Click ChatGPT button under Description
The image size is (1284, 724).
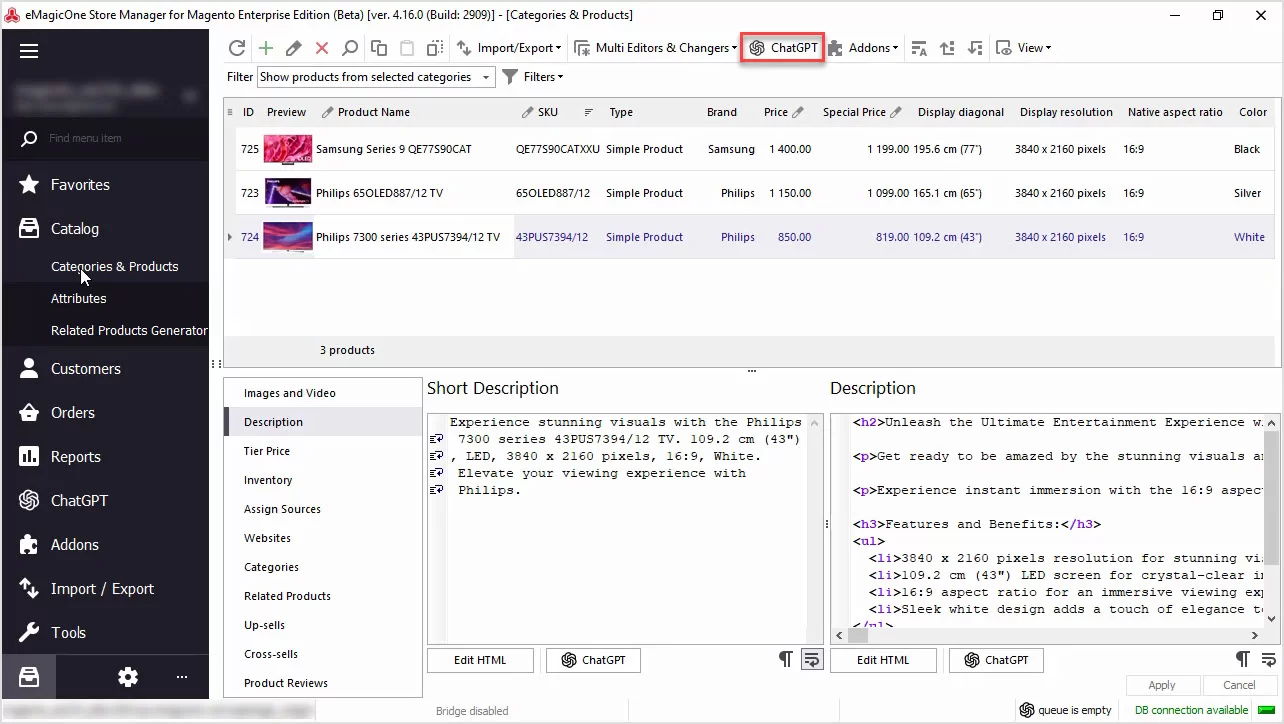(996, 660)
